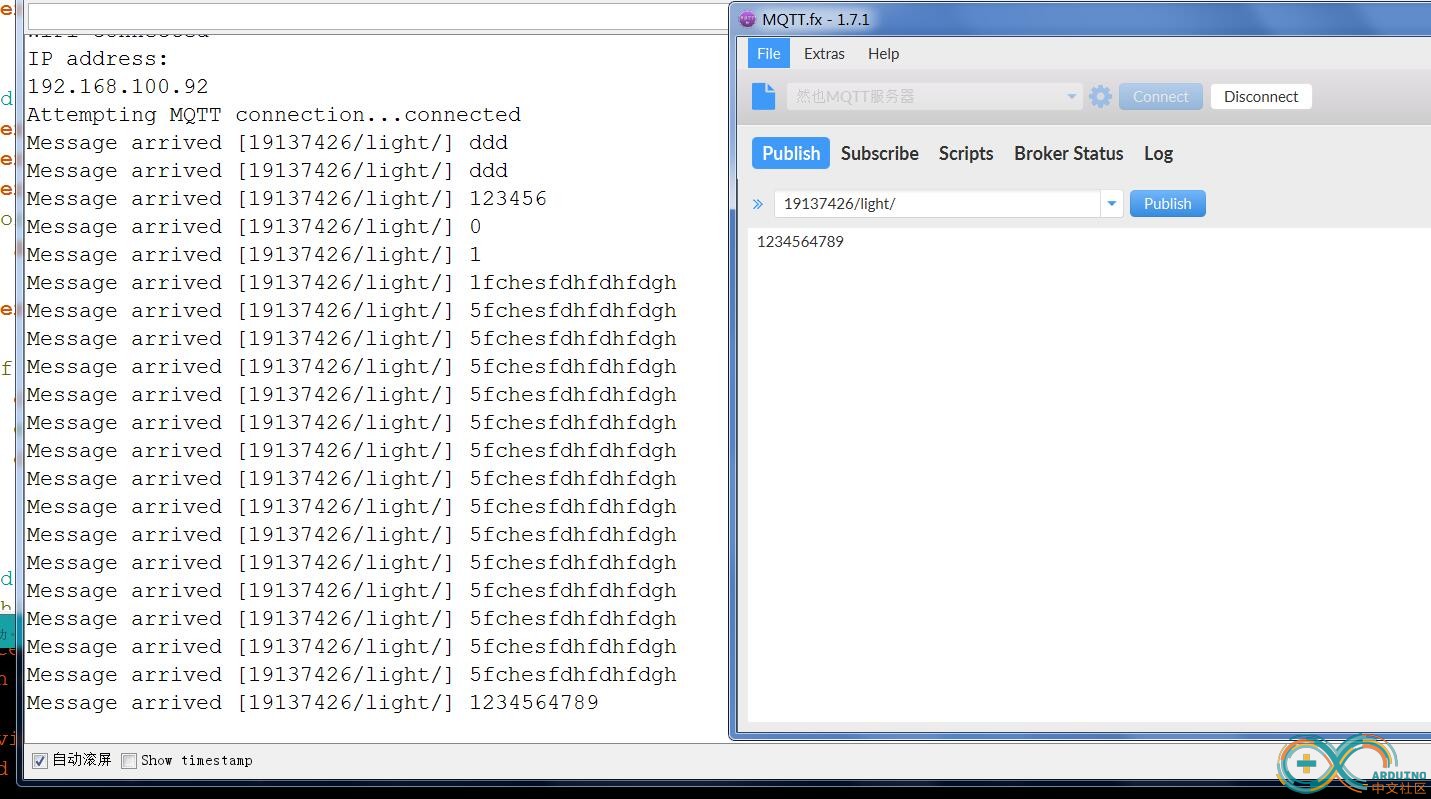Click the 'Attempting MQTT connection...connected' line
This screenshot has height=799, width=1431.
click(274, 115)
